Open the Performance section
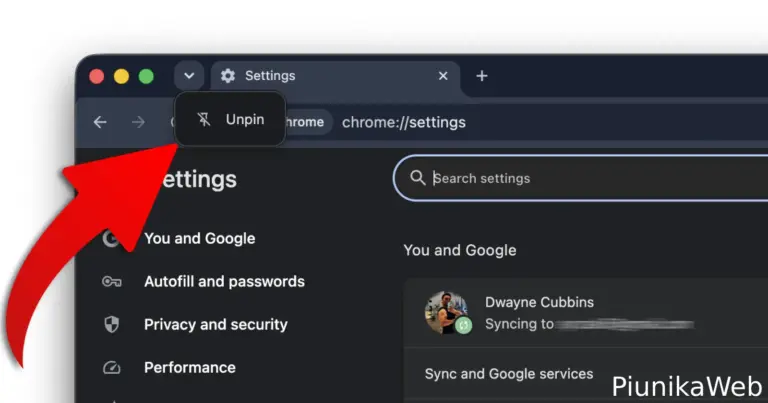Image resolution: width=768 pixels, height=403 pixels. coord(190,368)
